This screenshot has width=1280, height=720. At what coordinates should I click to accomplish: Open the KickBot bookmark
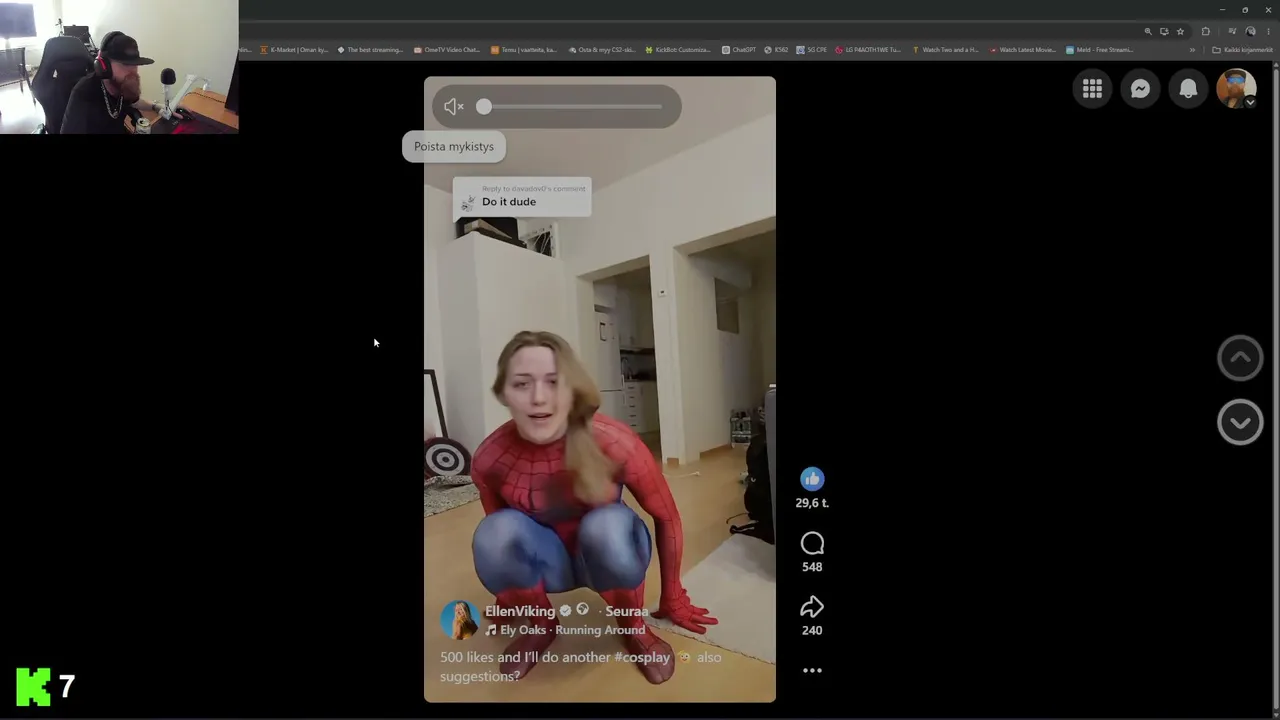[x=678, y=49]
